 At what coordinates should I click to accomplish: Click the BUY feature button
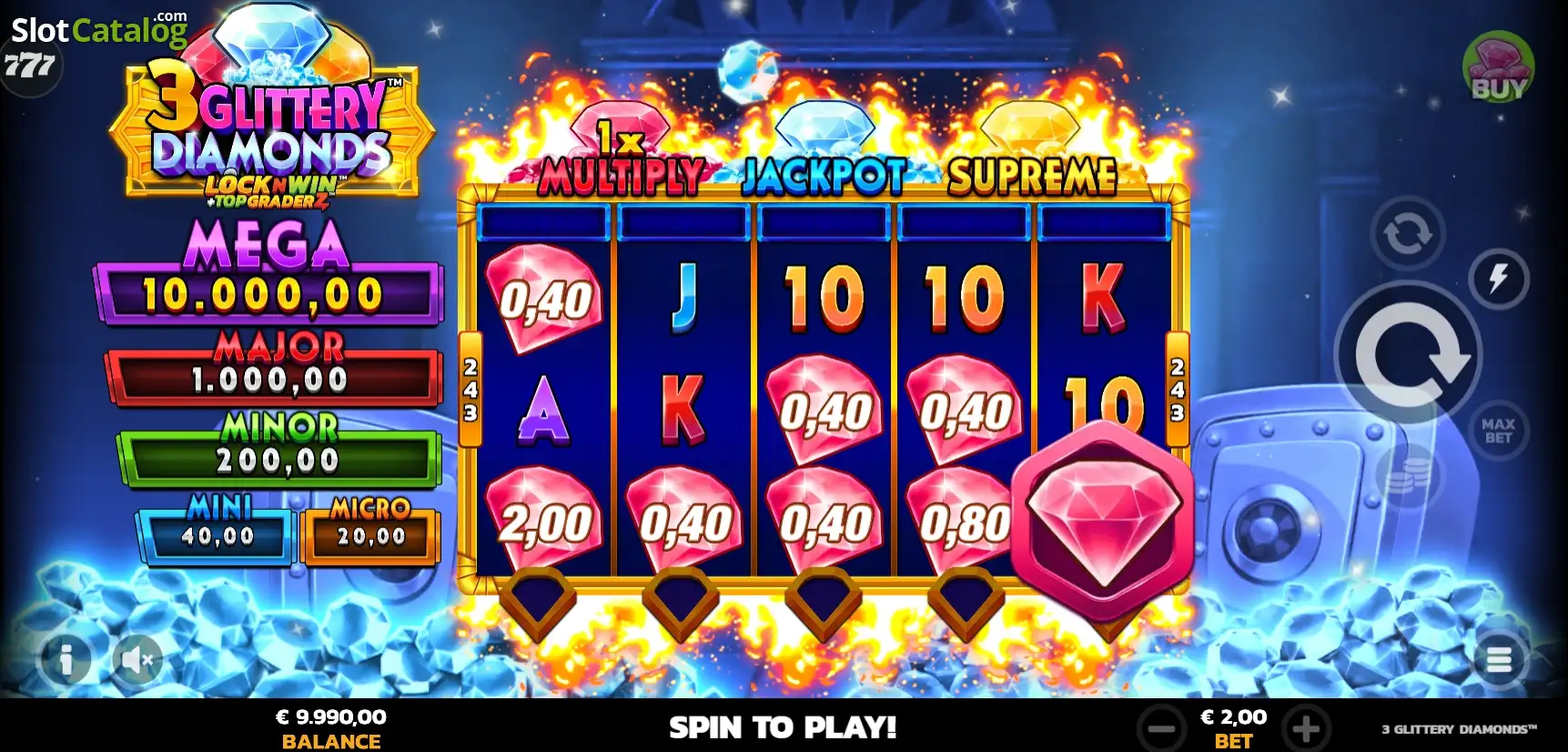pyautogui.click(x=1498, y=68)
